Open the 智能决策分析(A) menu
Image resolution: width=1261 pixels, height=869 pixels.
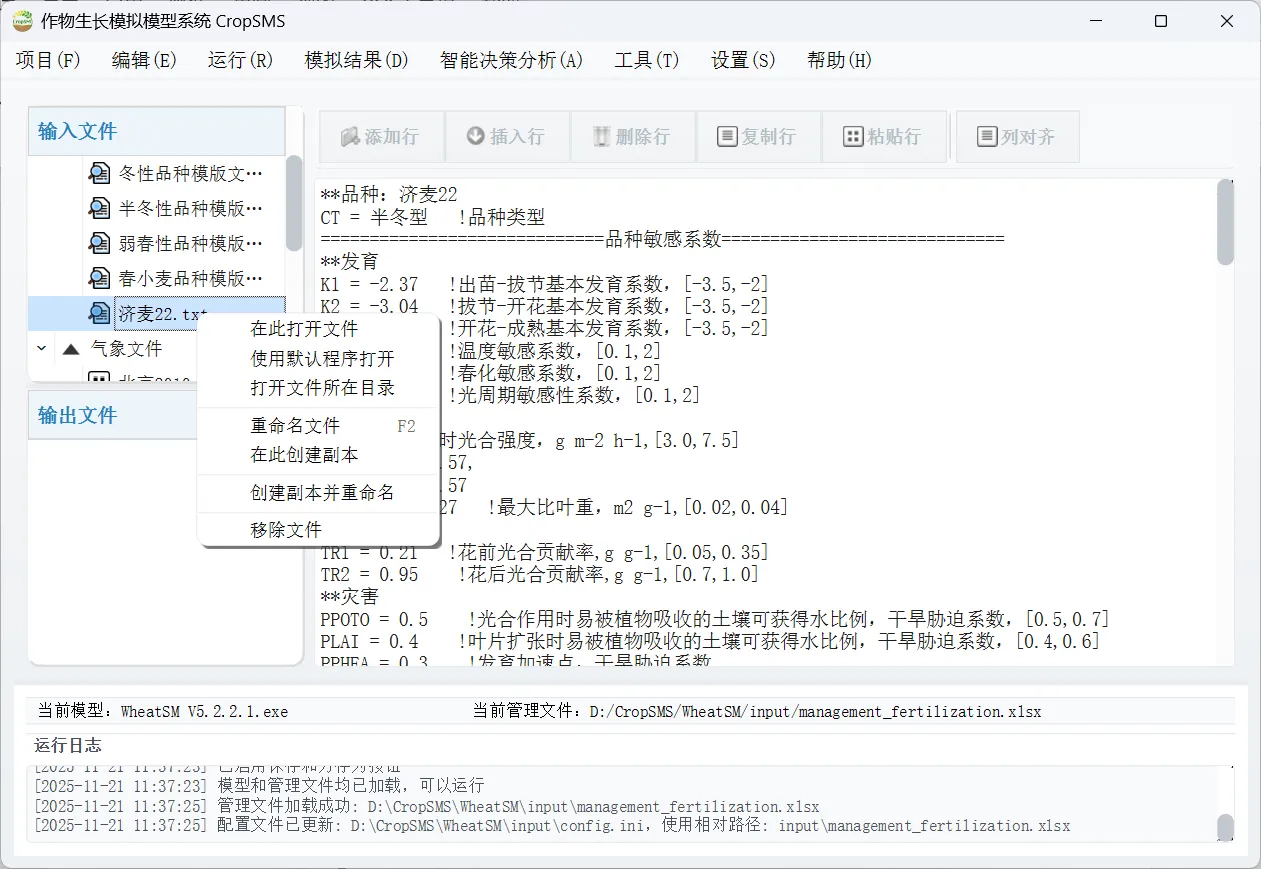point(510,60)
